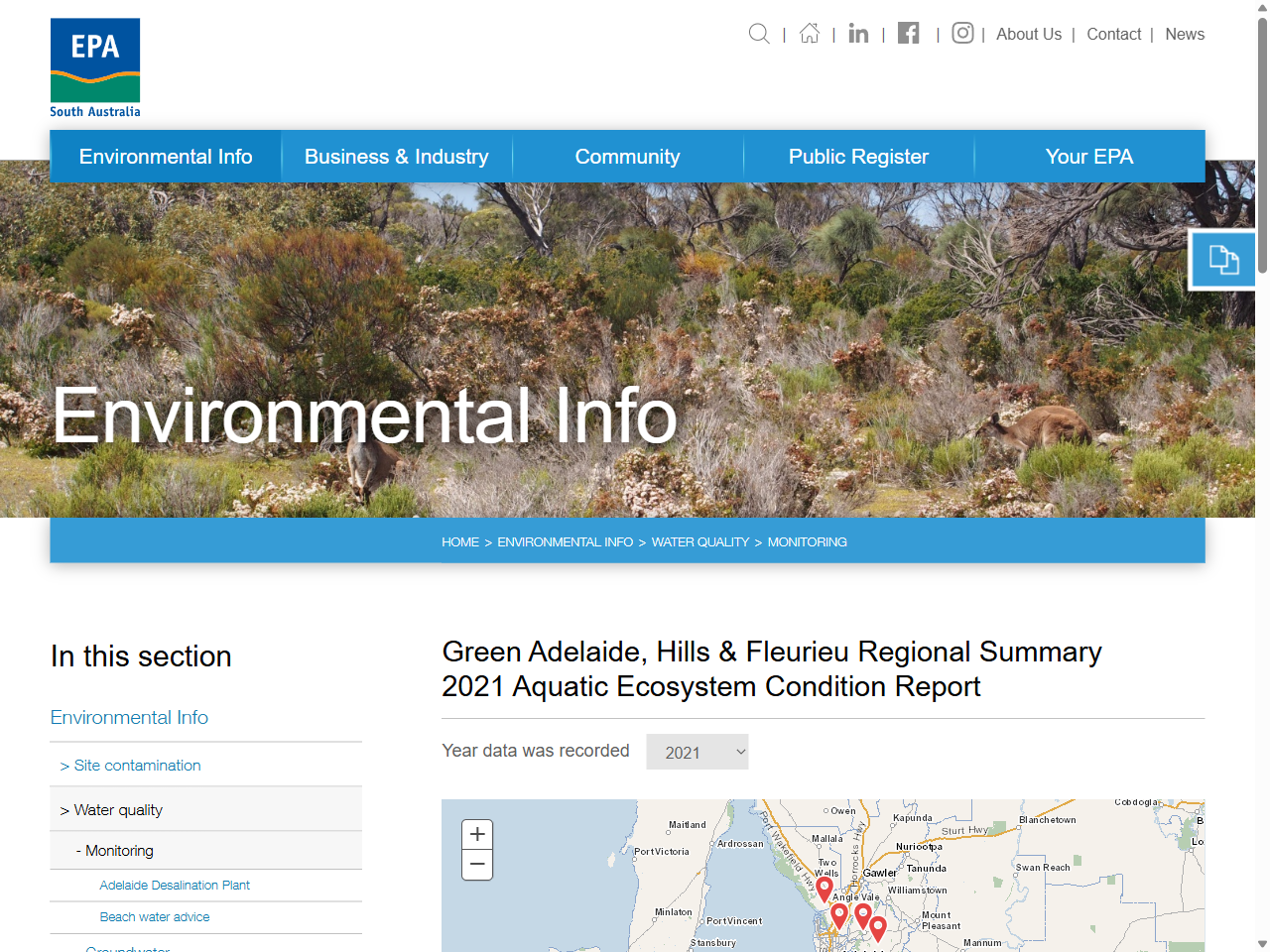
Task: Click the blue document icon on the banner edge
Action: tap(1222, 259)
